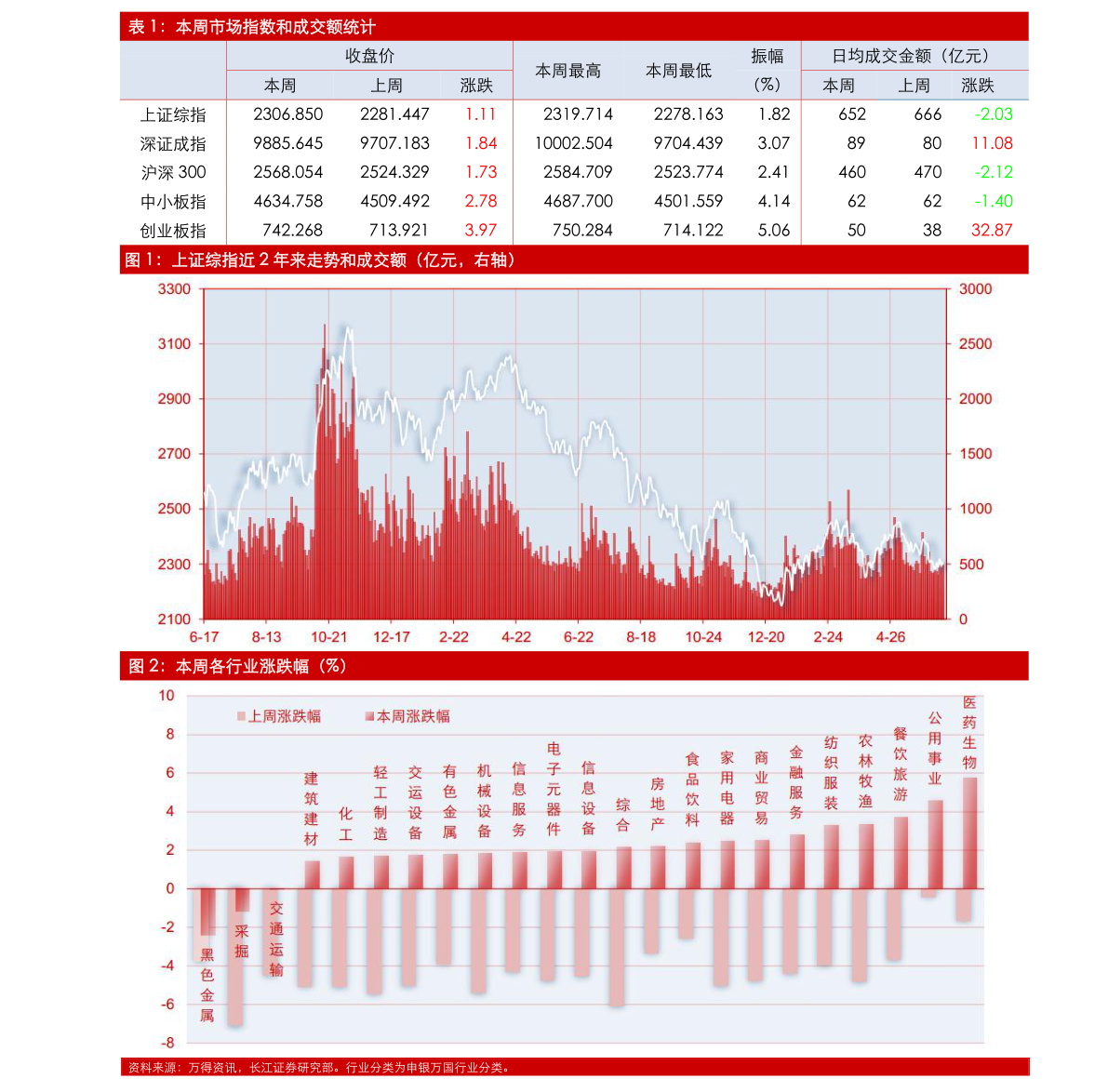Click the 上周涨跌幅 legend swatch
1108x1092 pixels.
coord(241,716)
